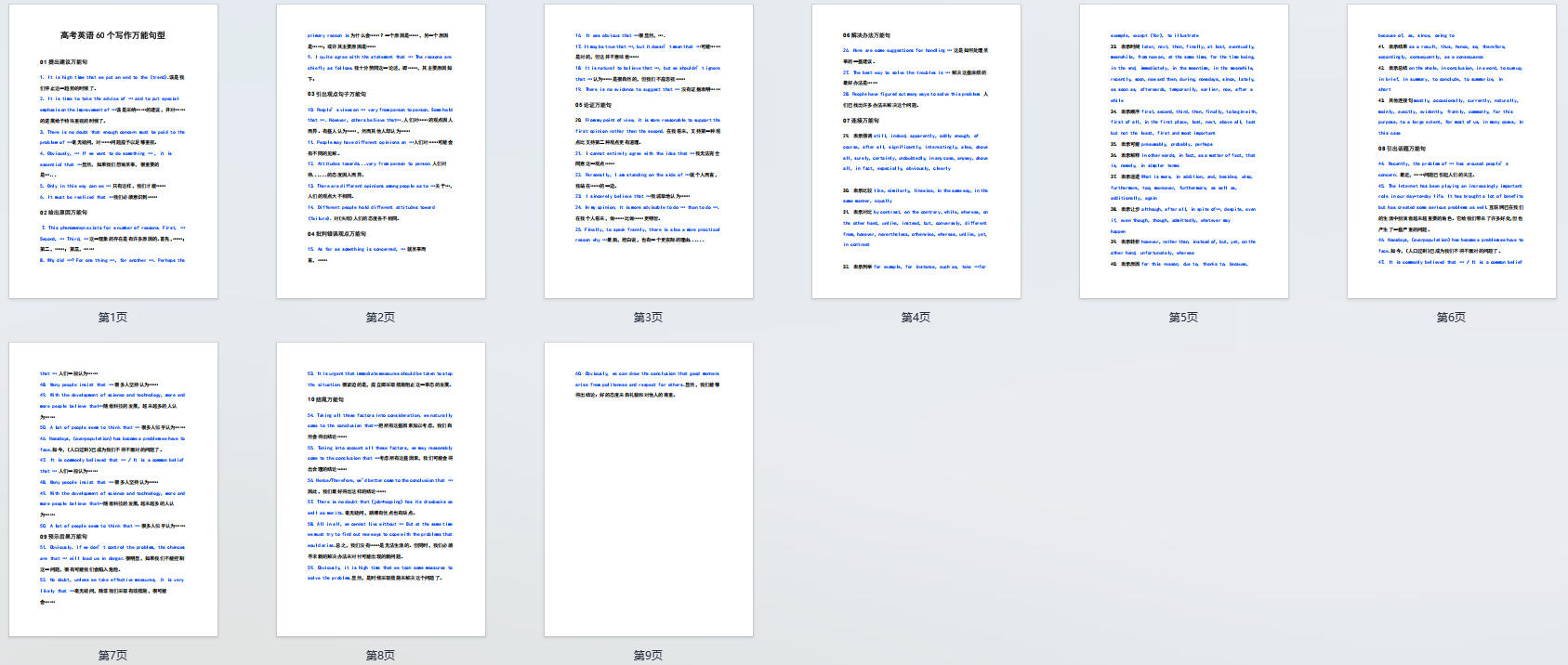Select the "第8页" label text
The width and height of the screenshot is (1568, 665).
pyautogui.click(x=381, y=656)
